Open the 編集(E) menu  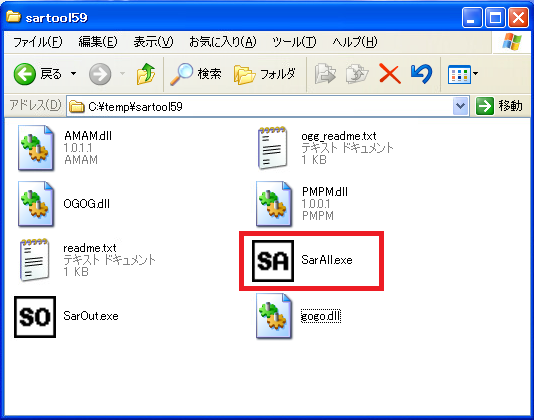[98, 42]
